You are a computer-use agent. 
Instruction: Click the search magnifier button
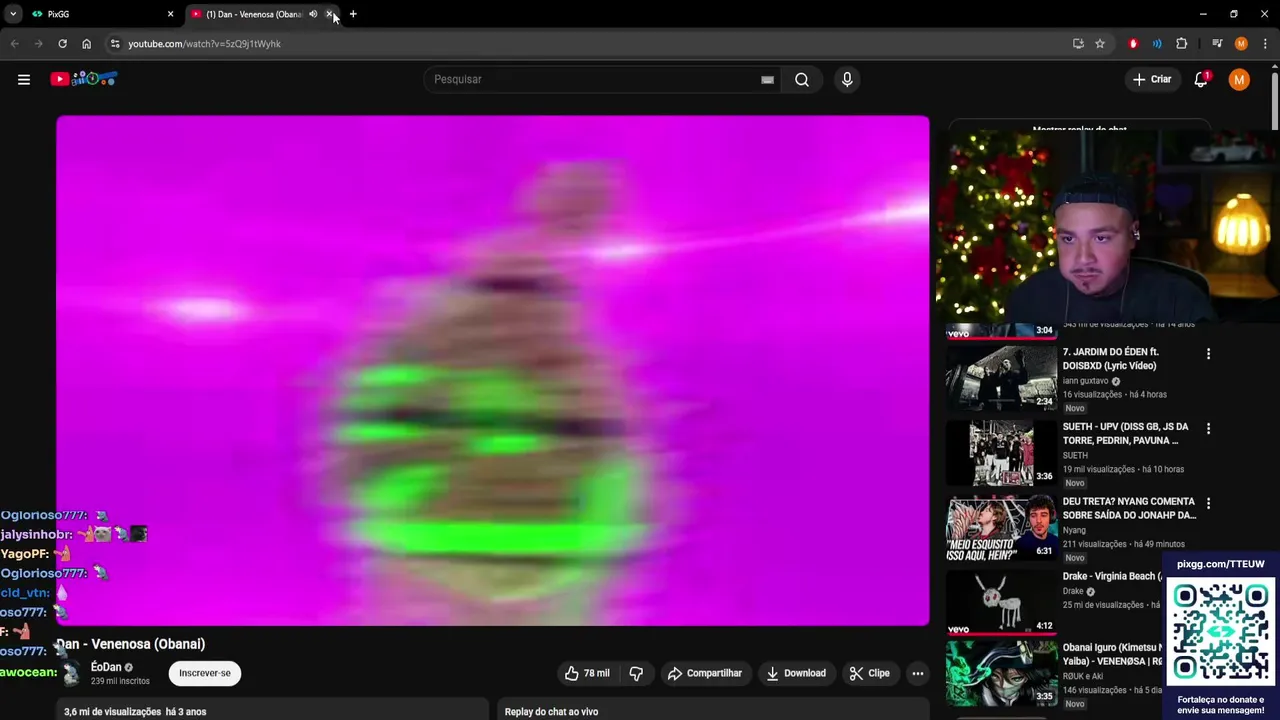coord(802,79)
